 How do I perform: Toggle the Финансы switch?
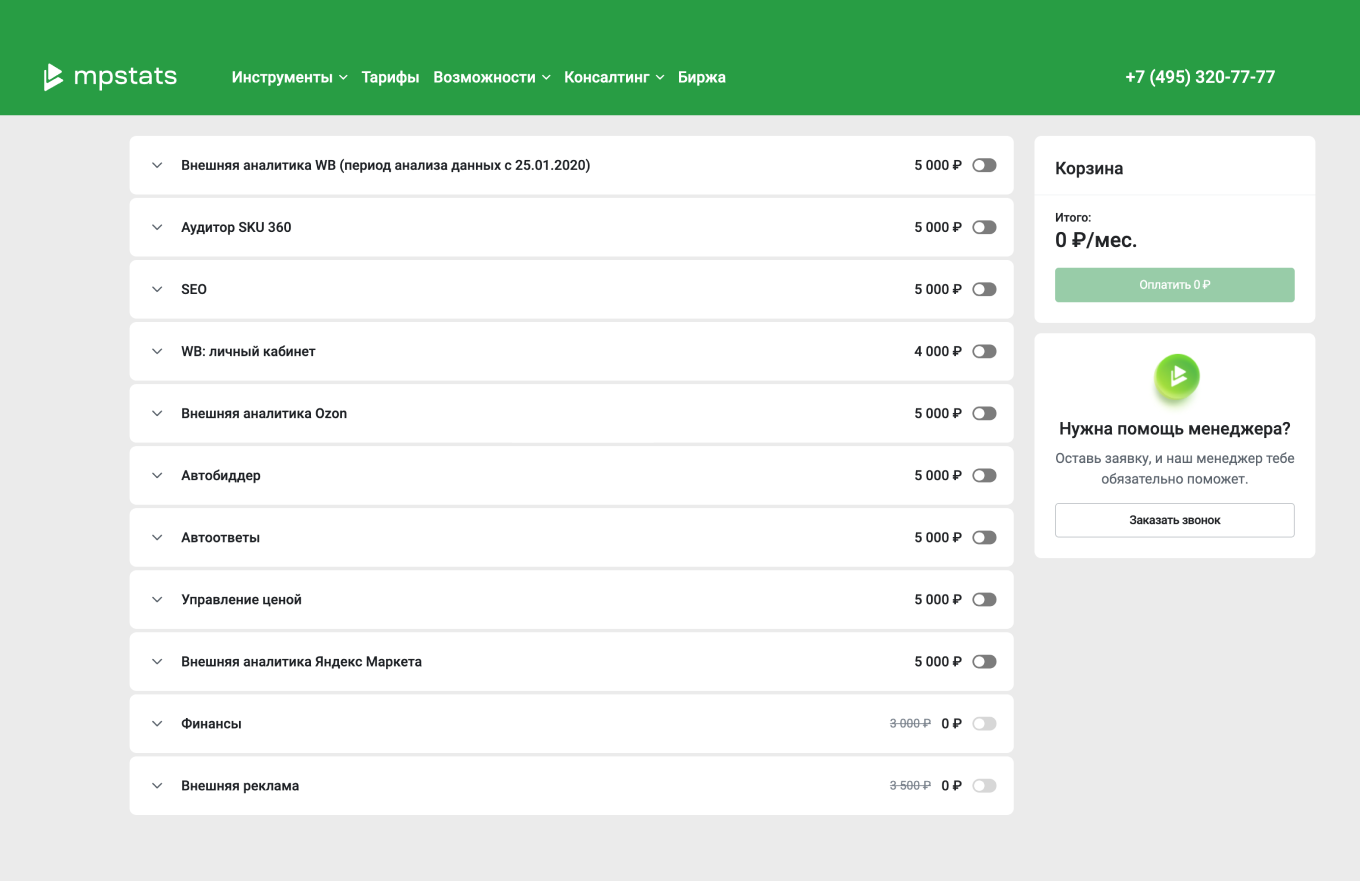pos(984,723)
